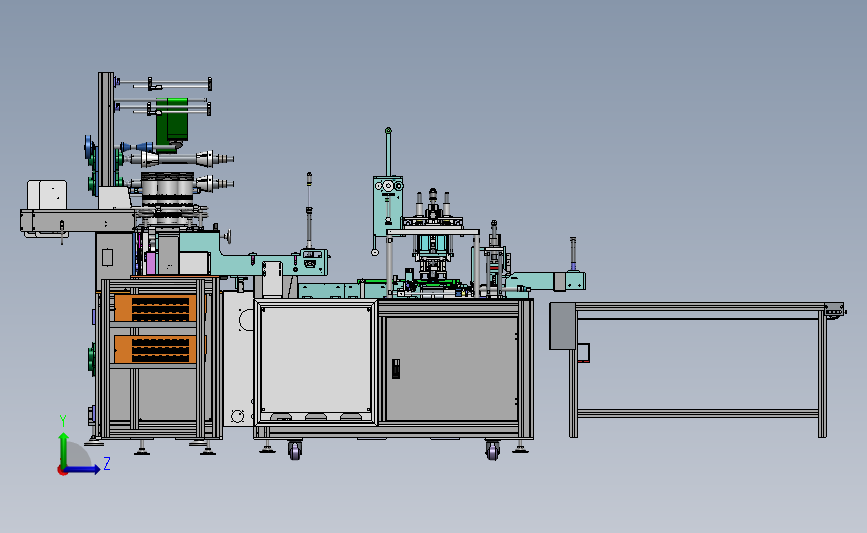Image resolution: width=867 pixels, height=533 pixels.
Task: Select the lower orange drawer panel
Action: 155,349
